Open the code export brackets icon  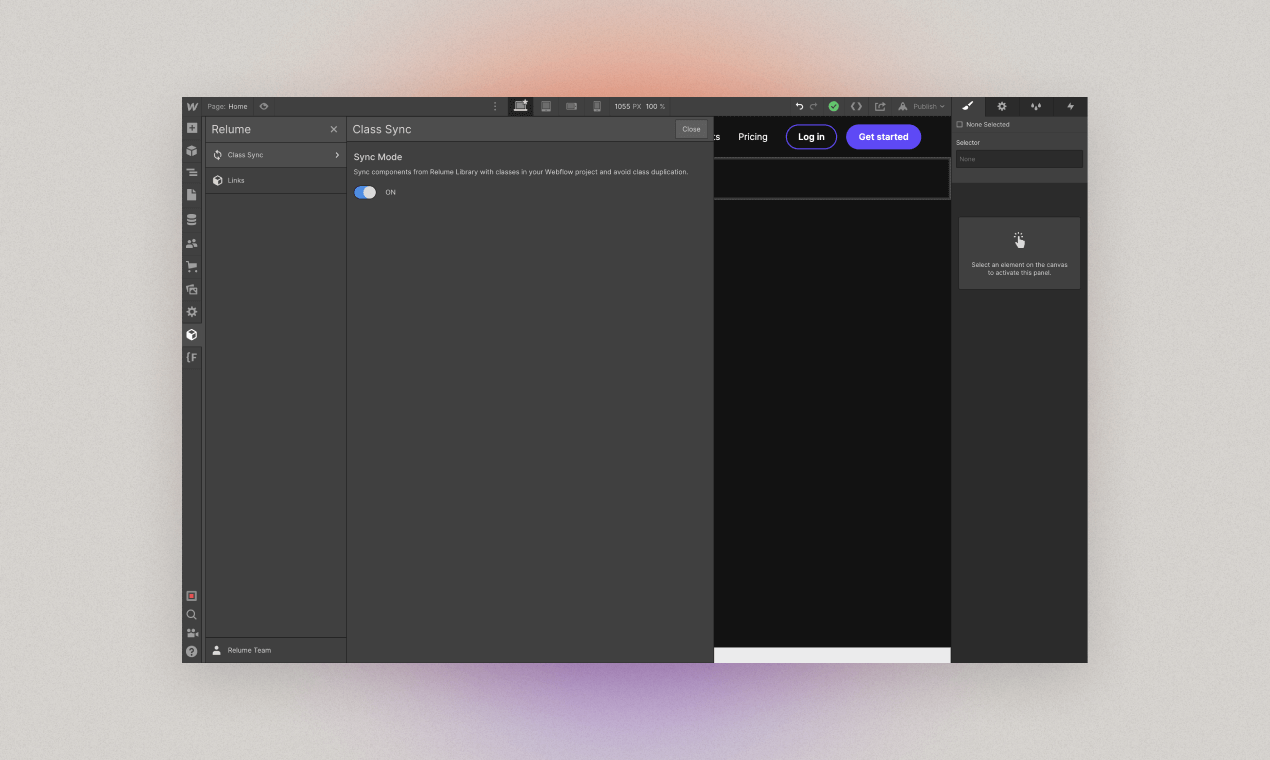(856, 106)
